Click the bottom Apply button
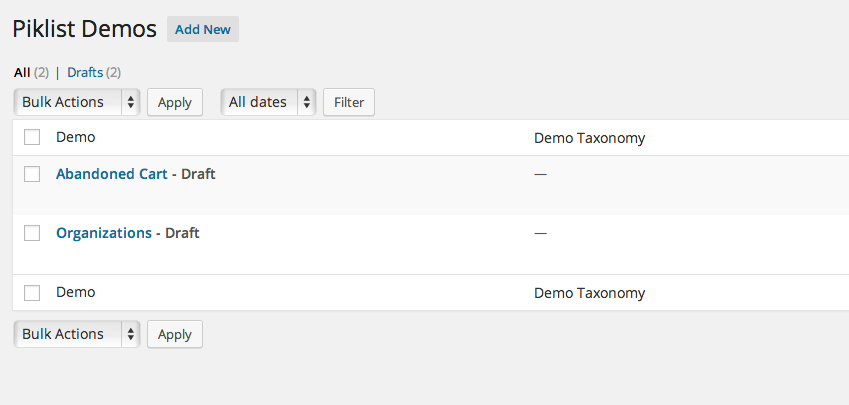The height and width of the screenshot is (405, 849). tap(175, 334)
